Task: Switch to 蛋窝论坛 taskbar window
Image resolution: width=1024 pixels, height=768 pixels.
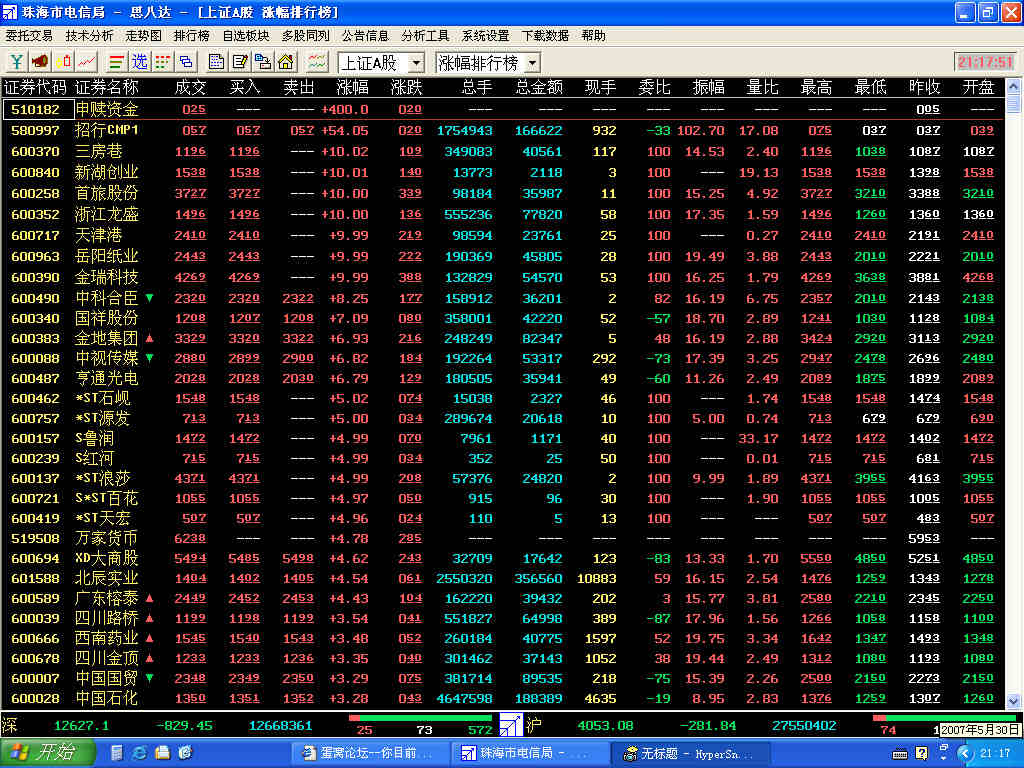Action: tap(370, 754)
